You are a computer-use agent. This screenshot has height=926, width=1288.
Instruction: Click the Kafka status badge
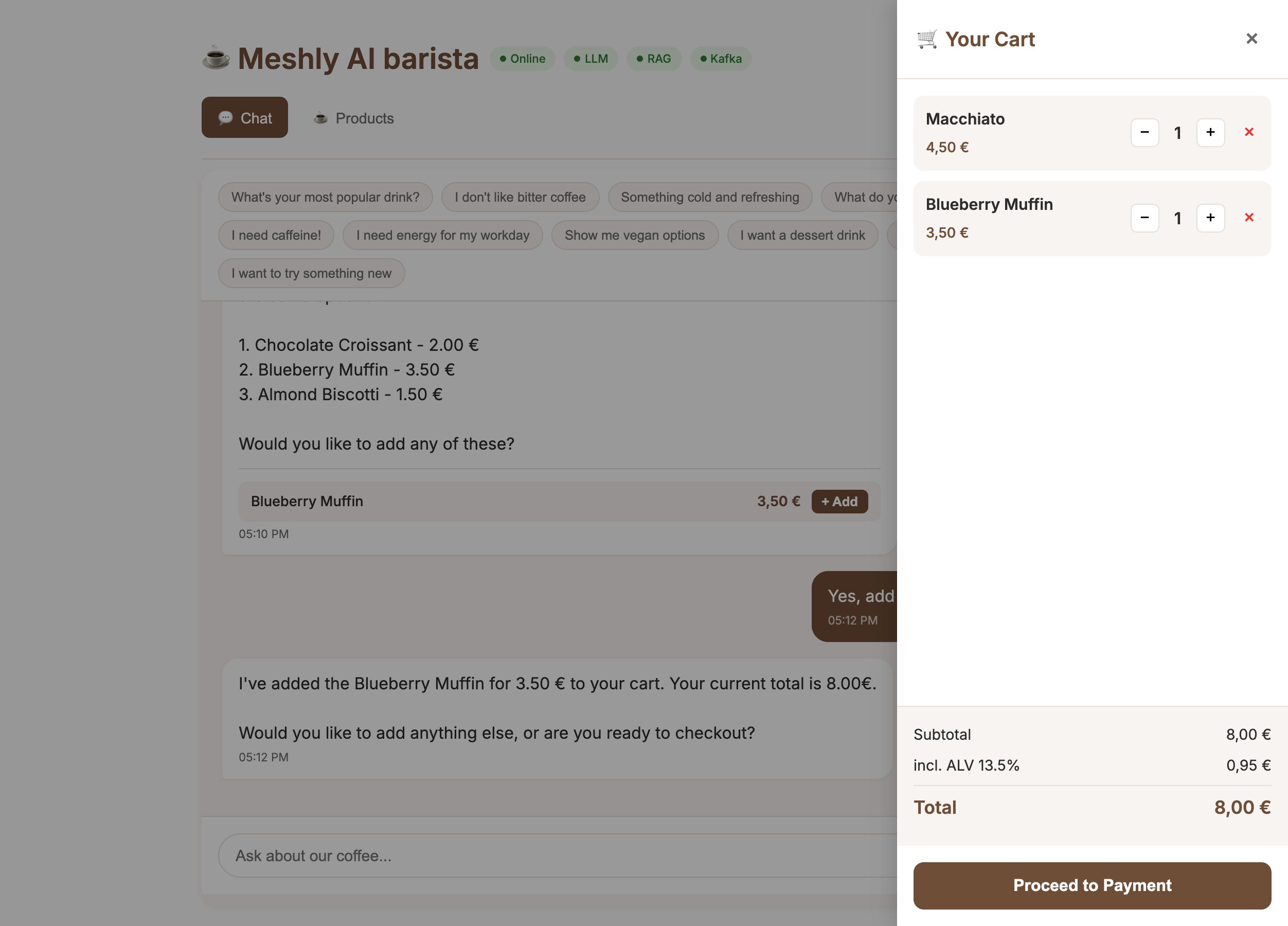(x=721, y=59)
